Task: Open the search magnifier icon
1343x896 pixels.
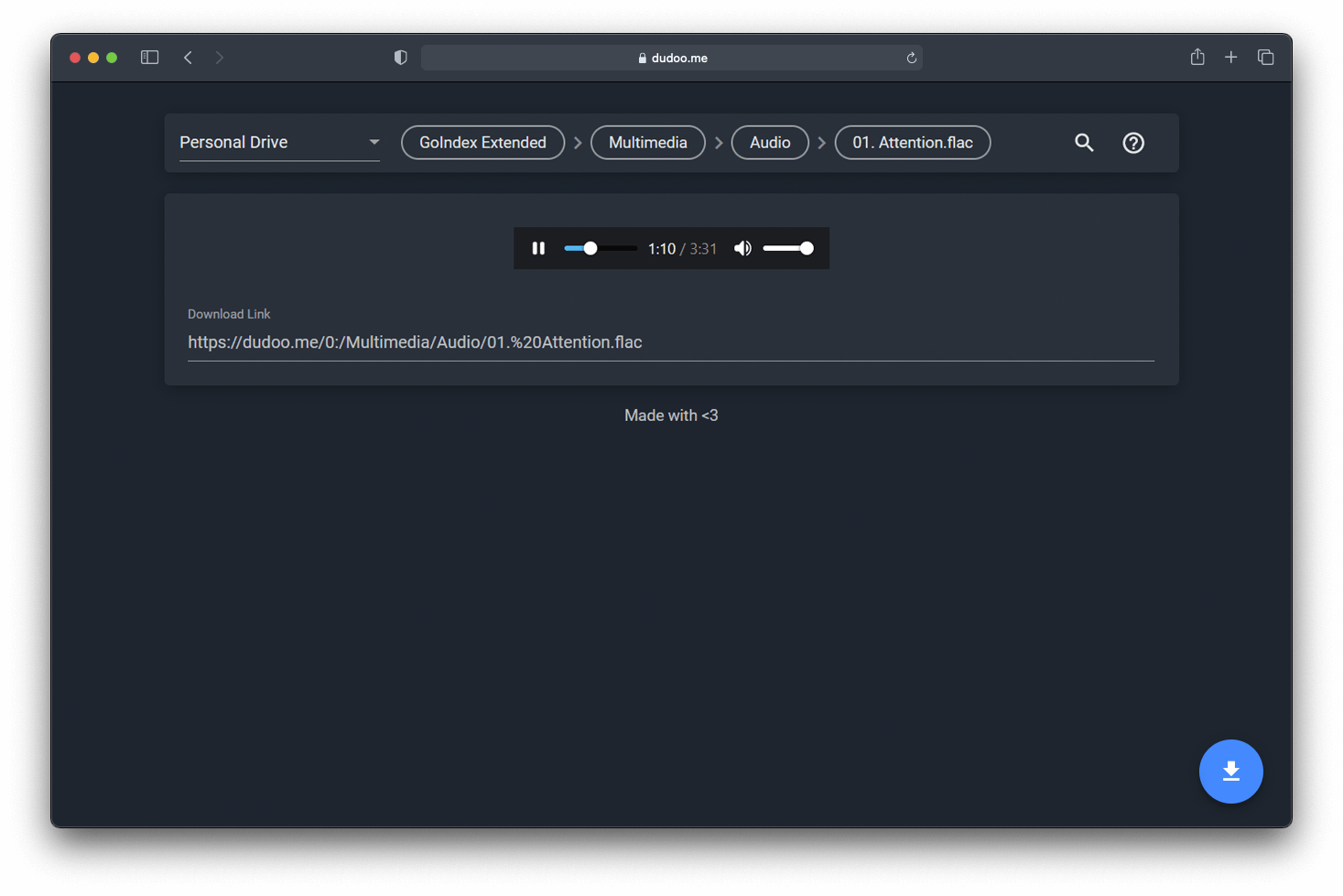Action: click(1084, 143)
